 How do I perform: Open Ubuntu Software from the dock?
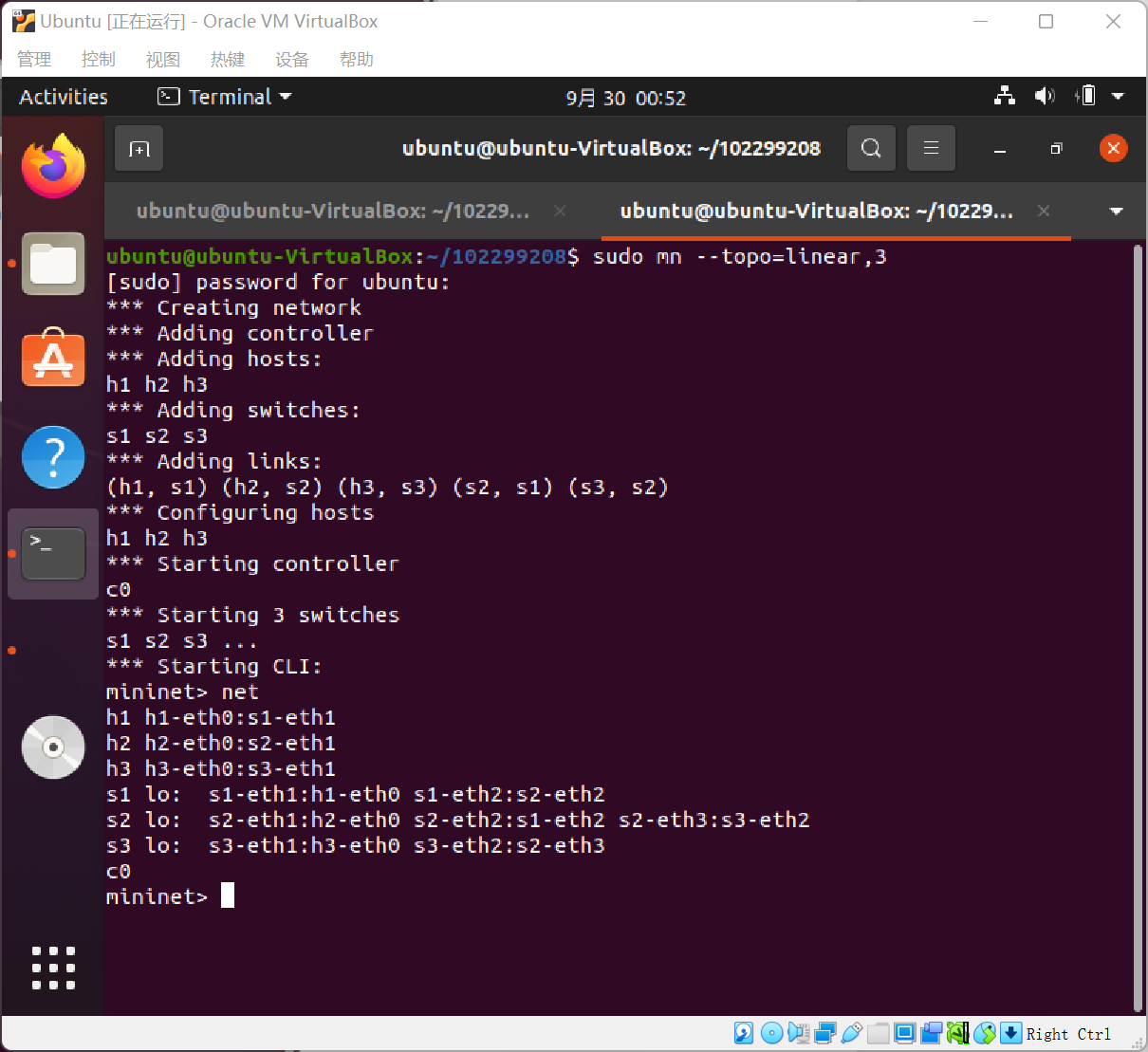(x=53, y=359)
